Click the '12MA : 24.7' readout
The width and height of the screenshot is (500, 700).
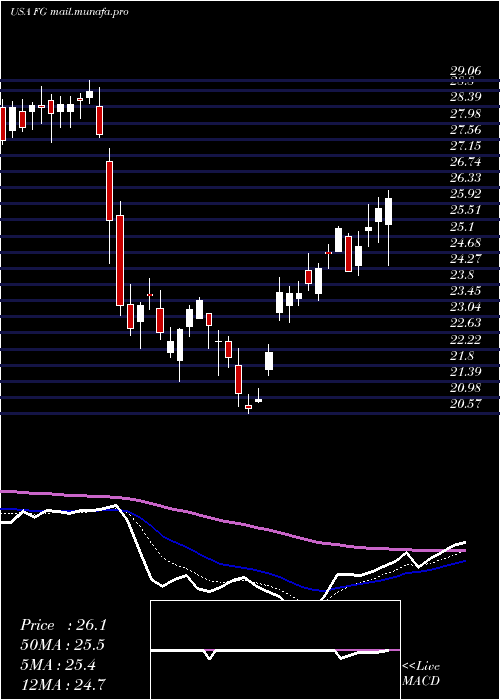coord(63,684)
